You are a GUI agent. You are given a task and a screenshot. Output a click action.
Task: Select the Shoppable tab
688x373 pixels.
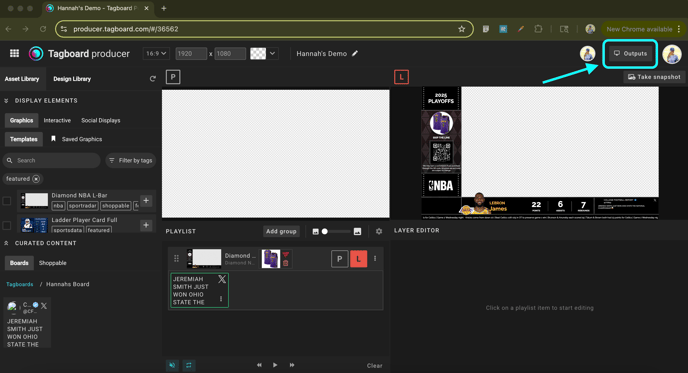(53, 263)
